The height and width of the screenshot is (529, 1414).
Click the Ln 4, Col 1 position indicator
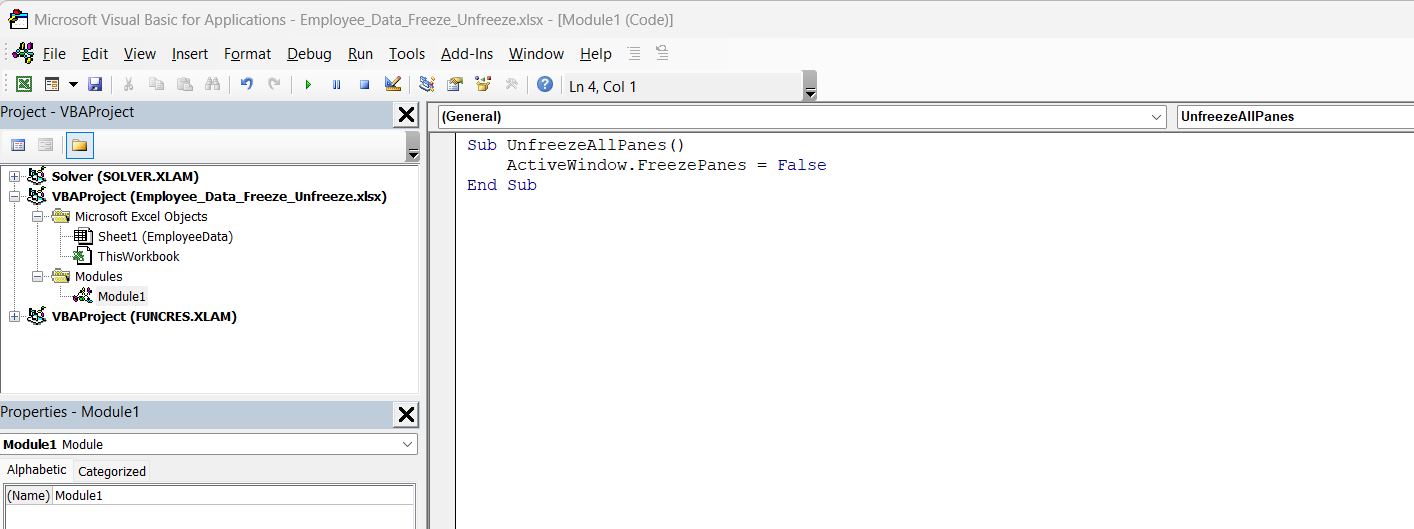click(603, 87)
